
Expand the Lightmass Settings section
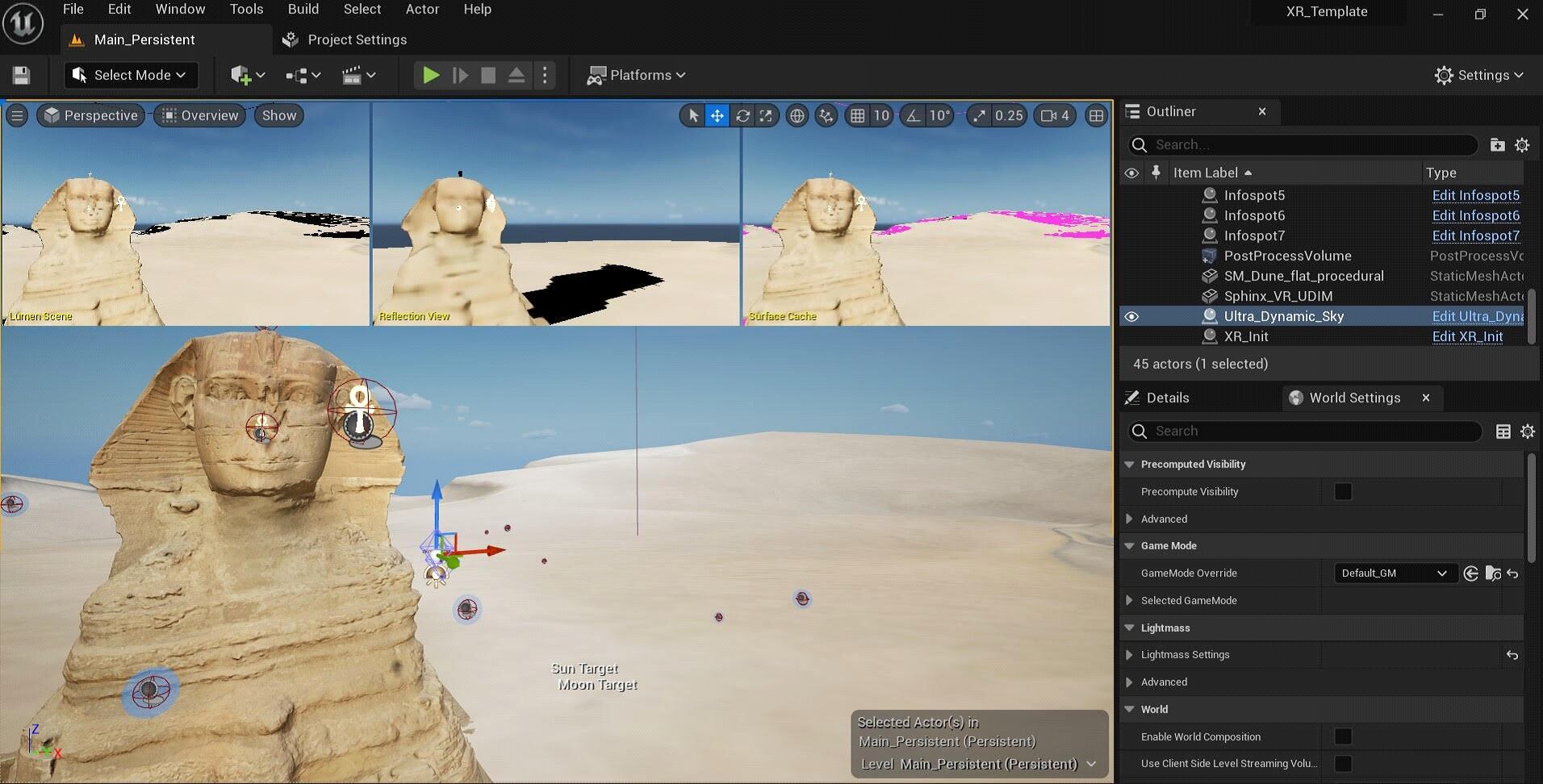point(1130,655)
